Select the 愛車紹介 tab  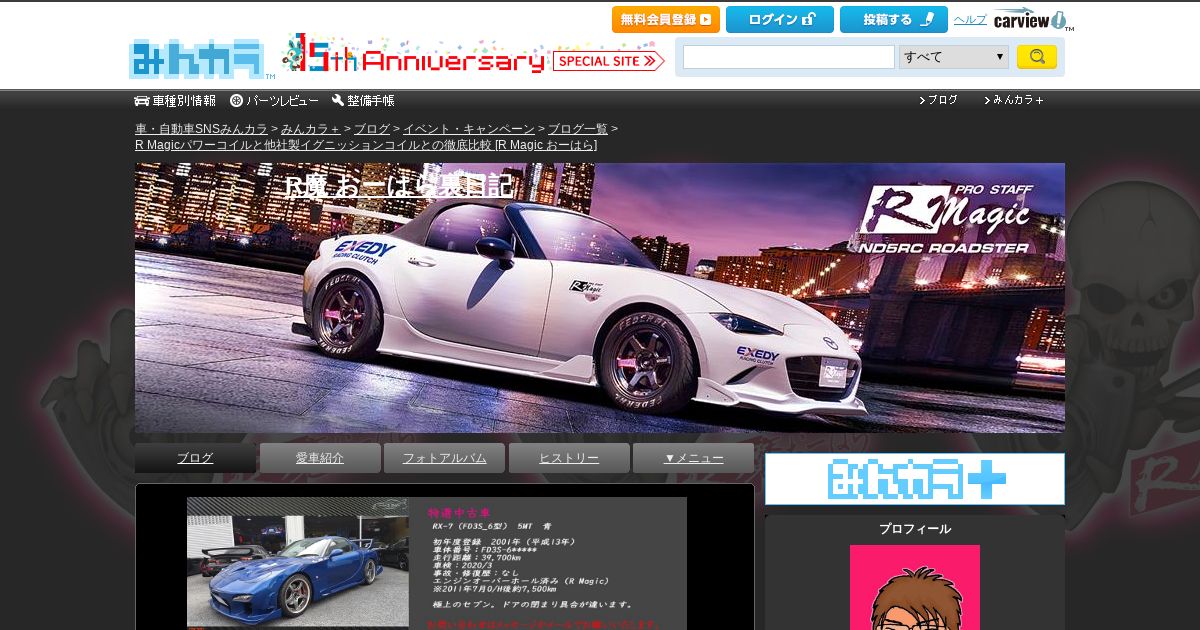coord(320,458)
